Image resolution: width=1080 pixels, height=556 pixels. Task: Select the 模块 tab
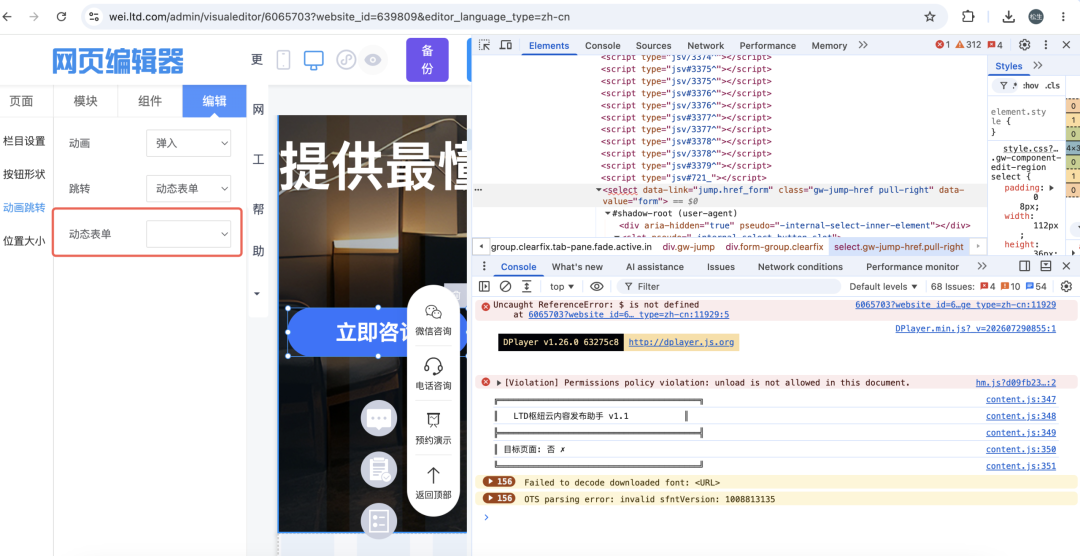tap(85, 101)
